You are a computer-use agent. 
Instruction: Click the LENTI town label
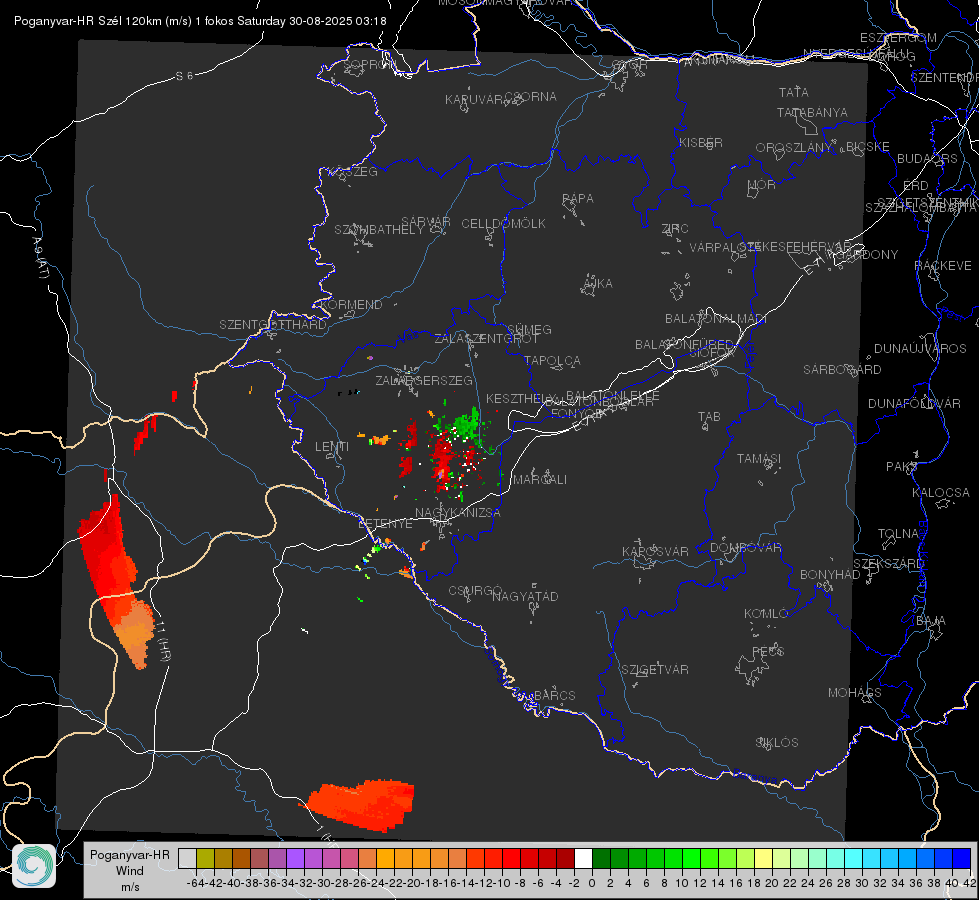click(332, 447)
